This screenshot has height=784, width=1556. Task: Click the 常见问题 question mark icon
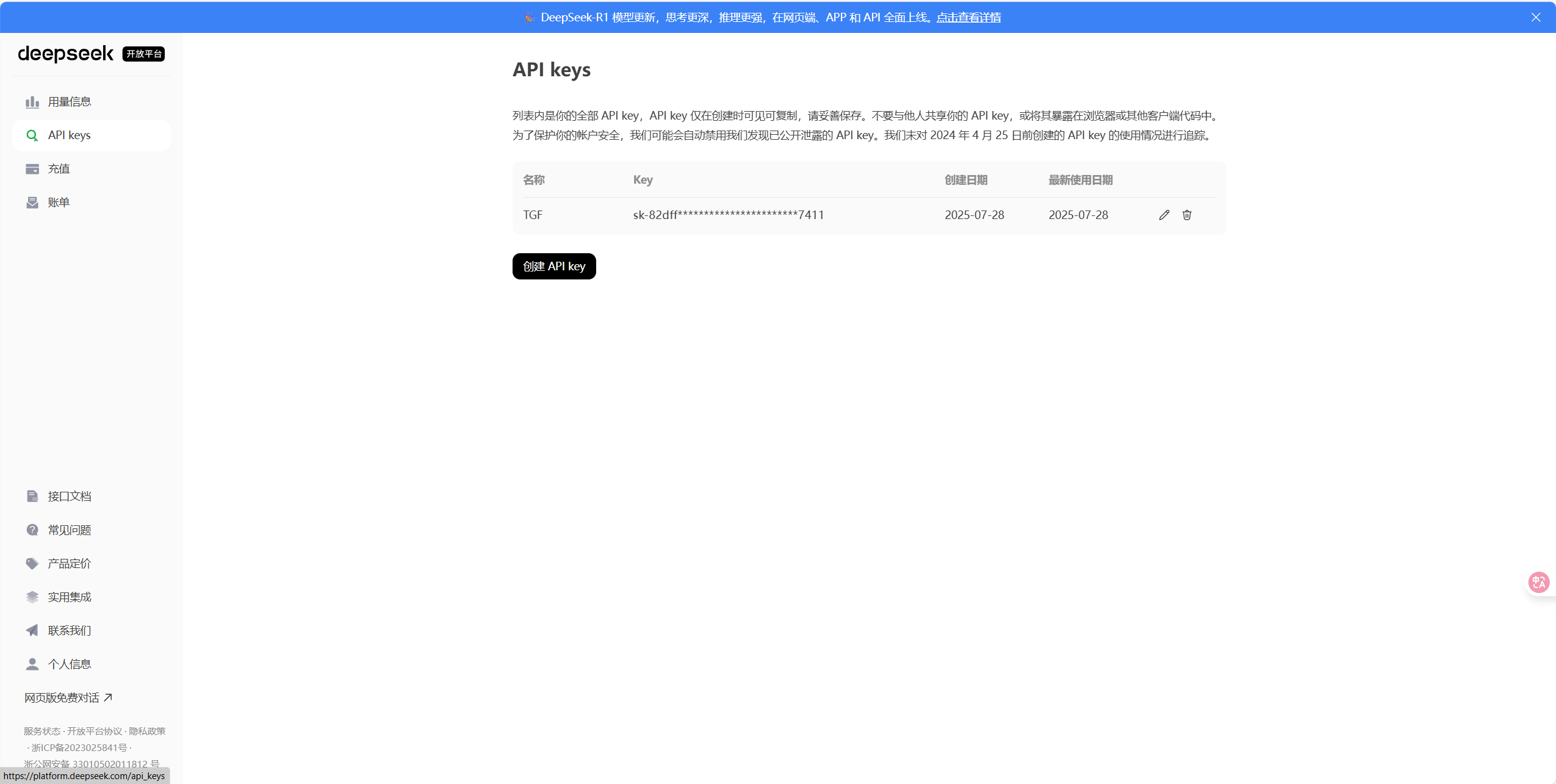pyautogui.click(x=32, y=530)
